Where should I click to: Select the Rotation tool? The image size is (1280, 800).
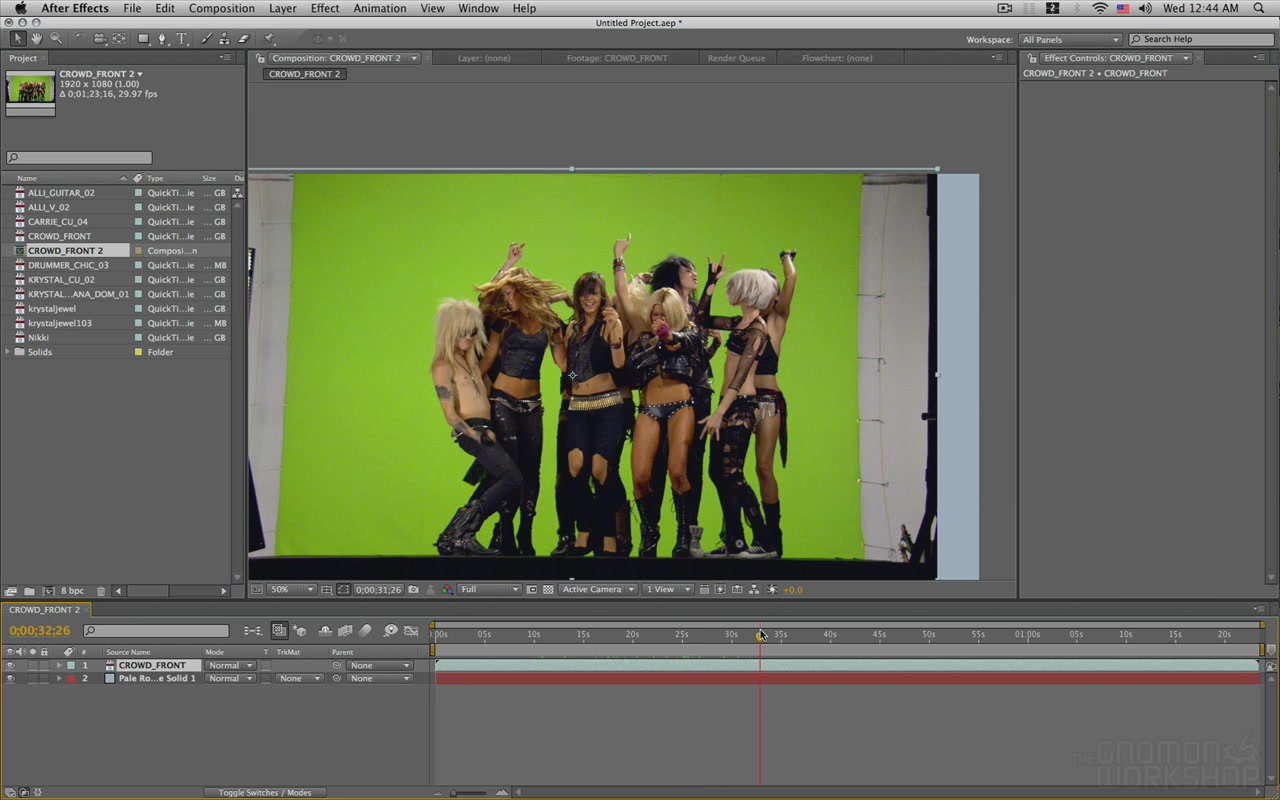click(80, 39)
